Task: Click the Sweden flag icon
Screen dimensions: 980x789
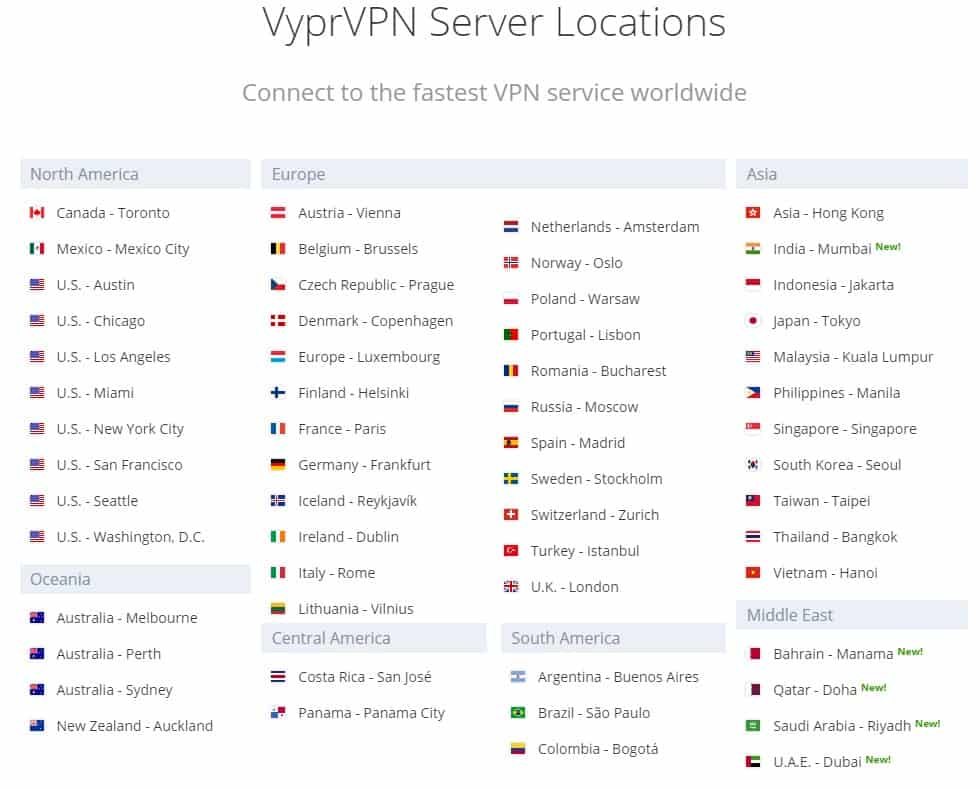Action: (511, 479)
